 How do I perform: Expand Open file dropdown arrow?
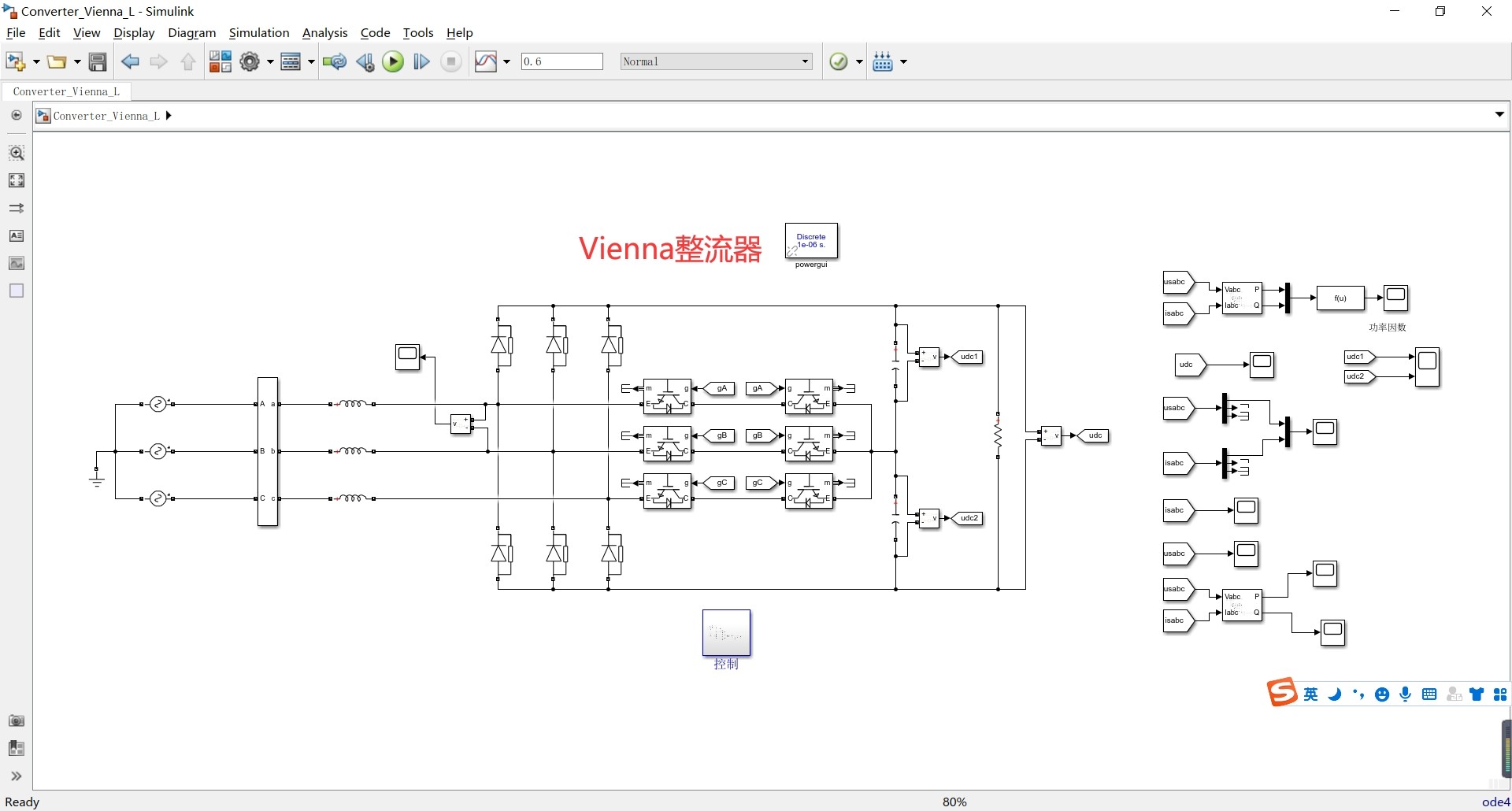pyautogui.click(x=77, y=61)
